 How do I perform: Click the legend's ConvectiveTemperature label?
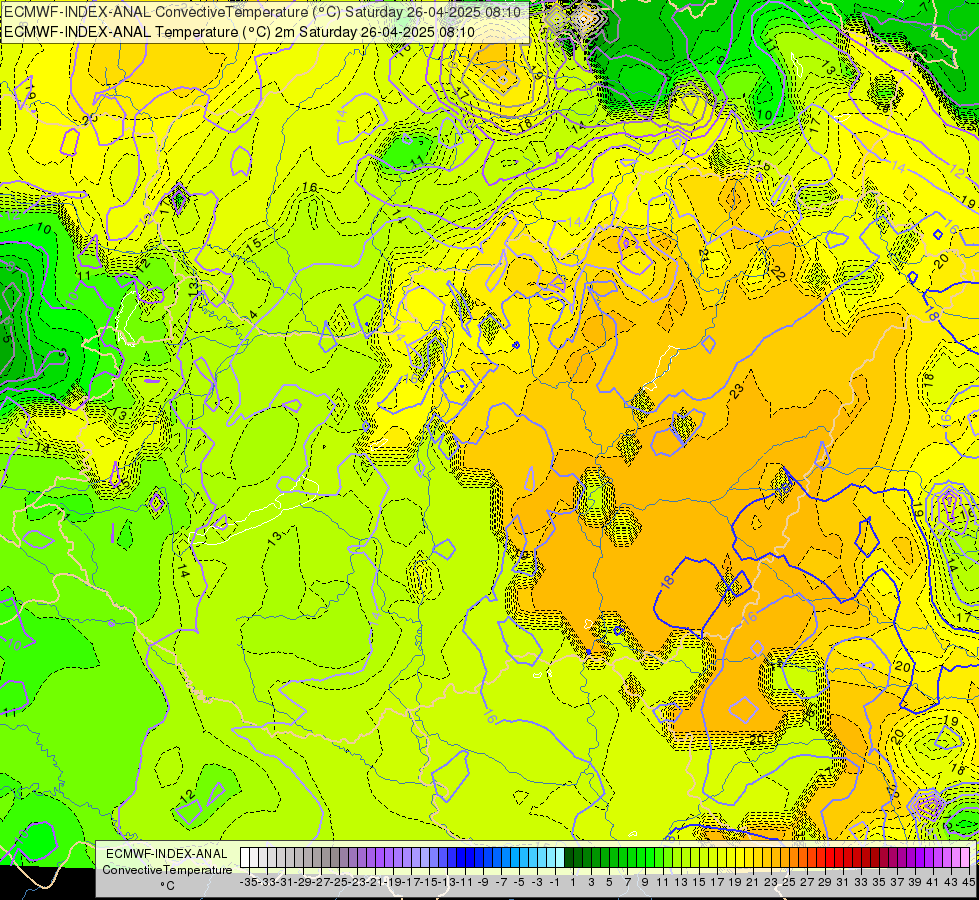coord(167,869)
